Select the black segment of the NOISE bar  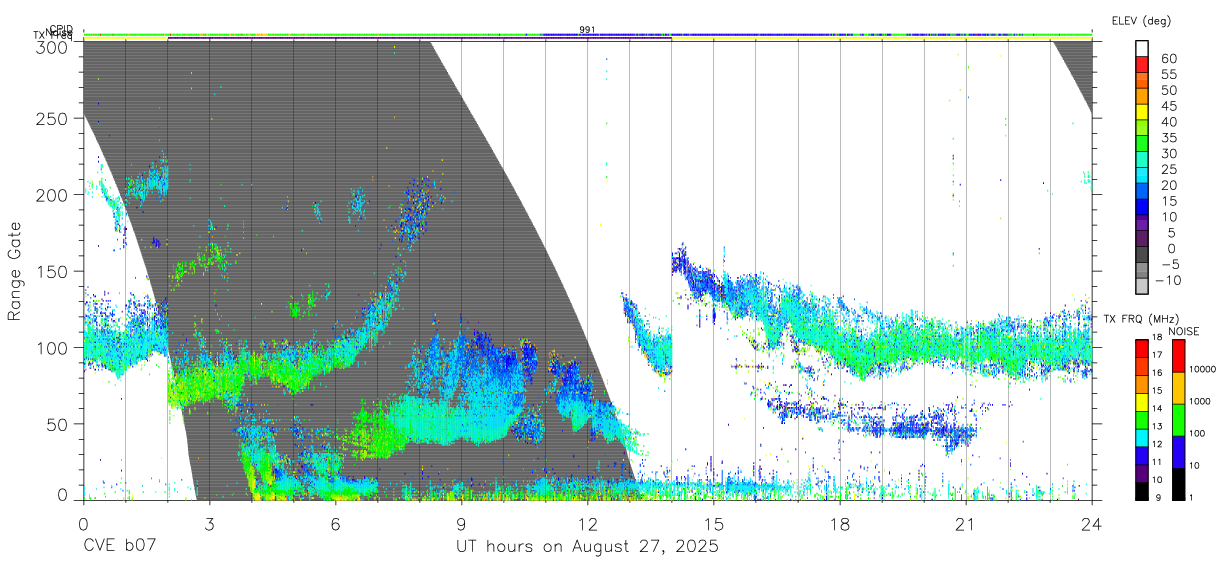pos(1178,482)
